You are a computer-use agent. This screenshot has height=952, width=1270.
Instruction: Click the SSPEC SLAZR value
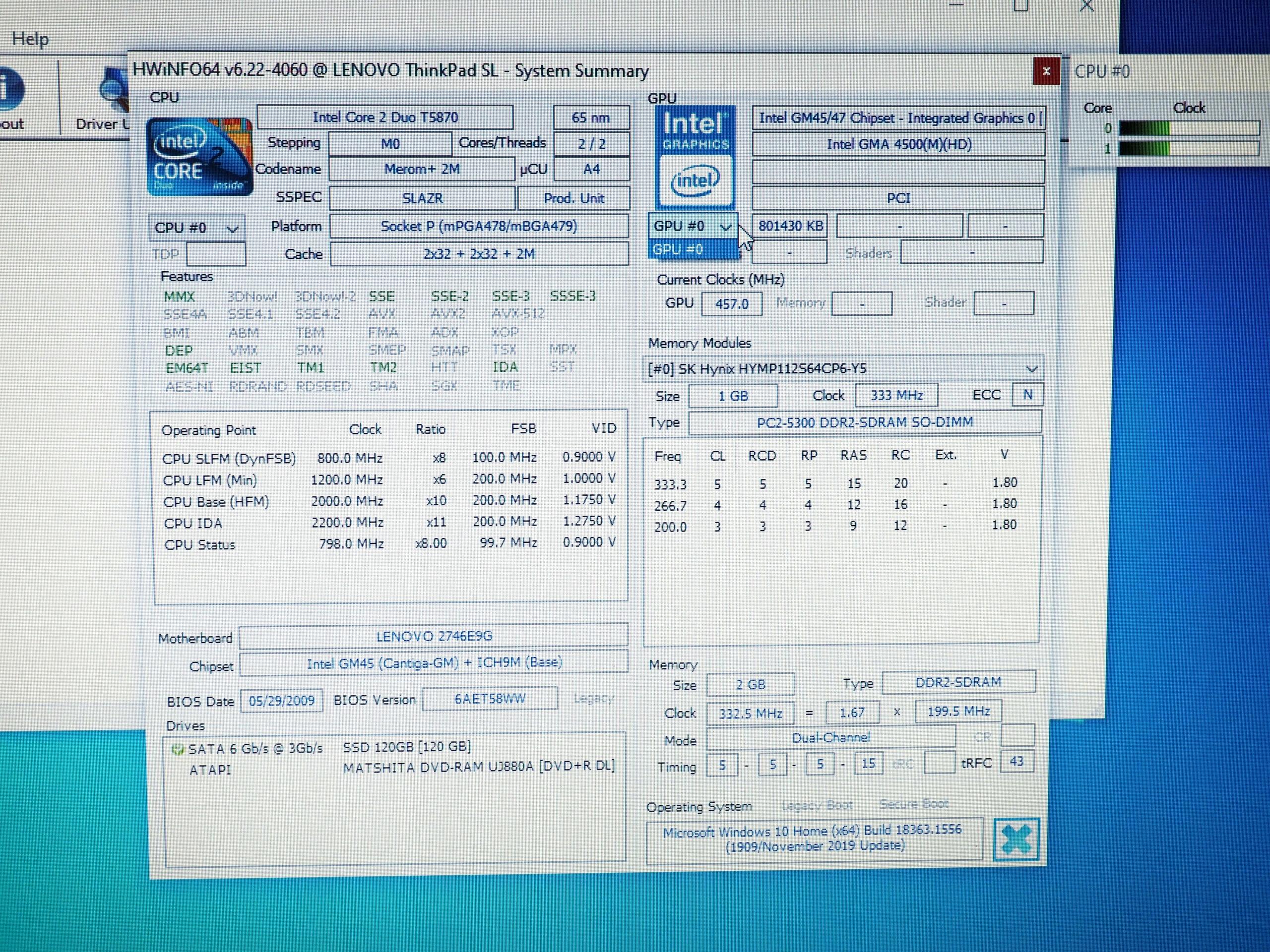coord(422,198)
